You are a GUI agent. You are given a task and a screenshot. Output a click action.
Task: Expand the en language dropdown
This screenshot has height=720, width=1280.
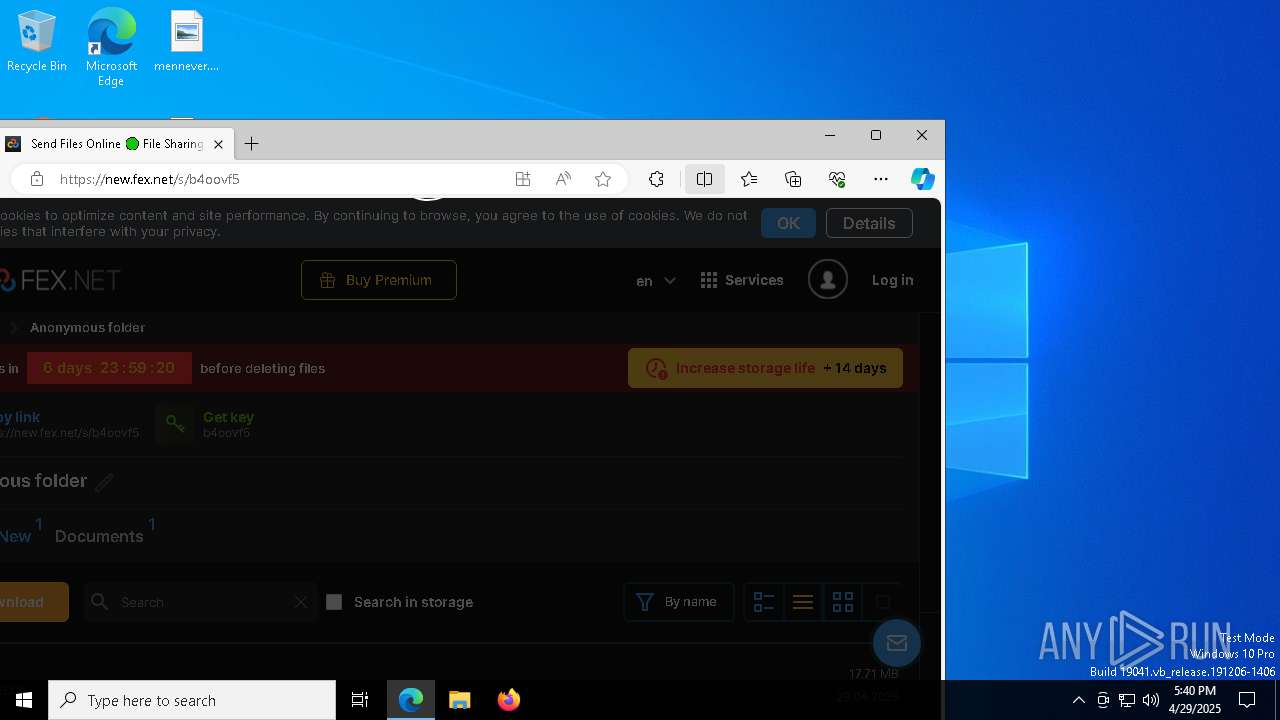[656, 281]
